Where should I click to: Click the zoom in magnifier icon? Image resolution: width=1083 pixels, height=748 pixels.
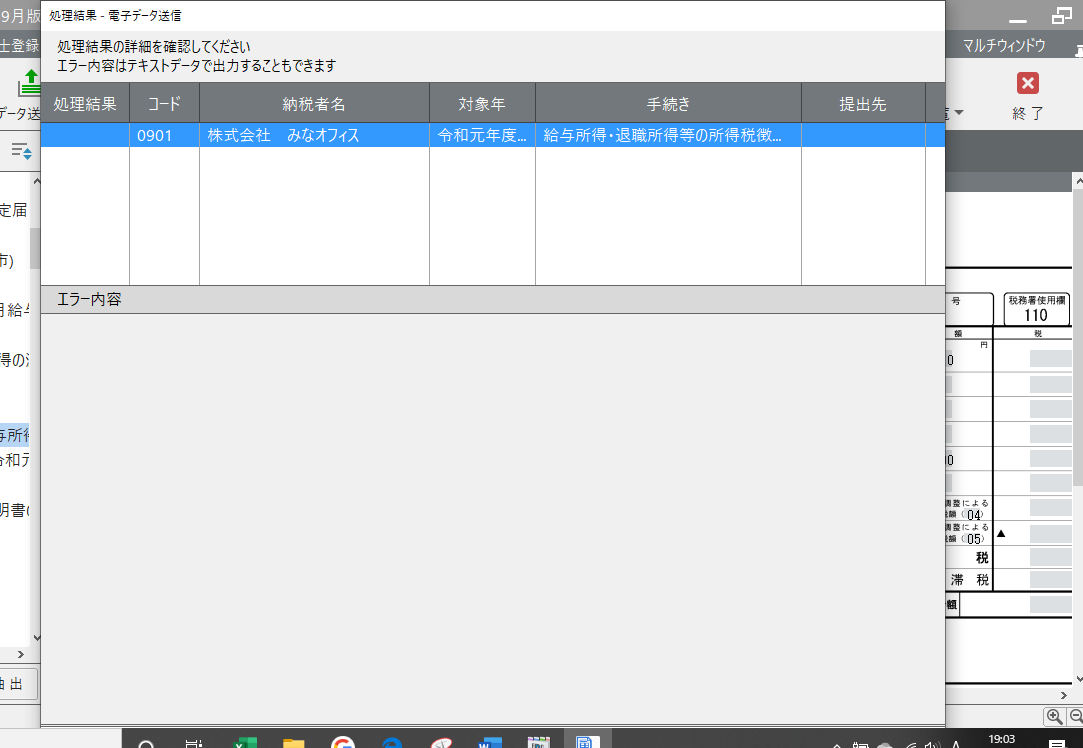coord(1054,716)
